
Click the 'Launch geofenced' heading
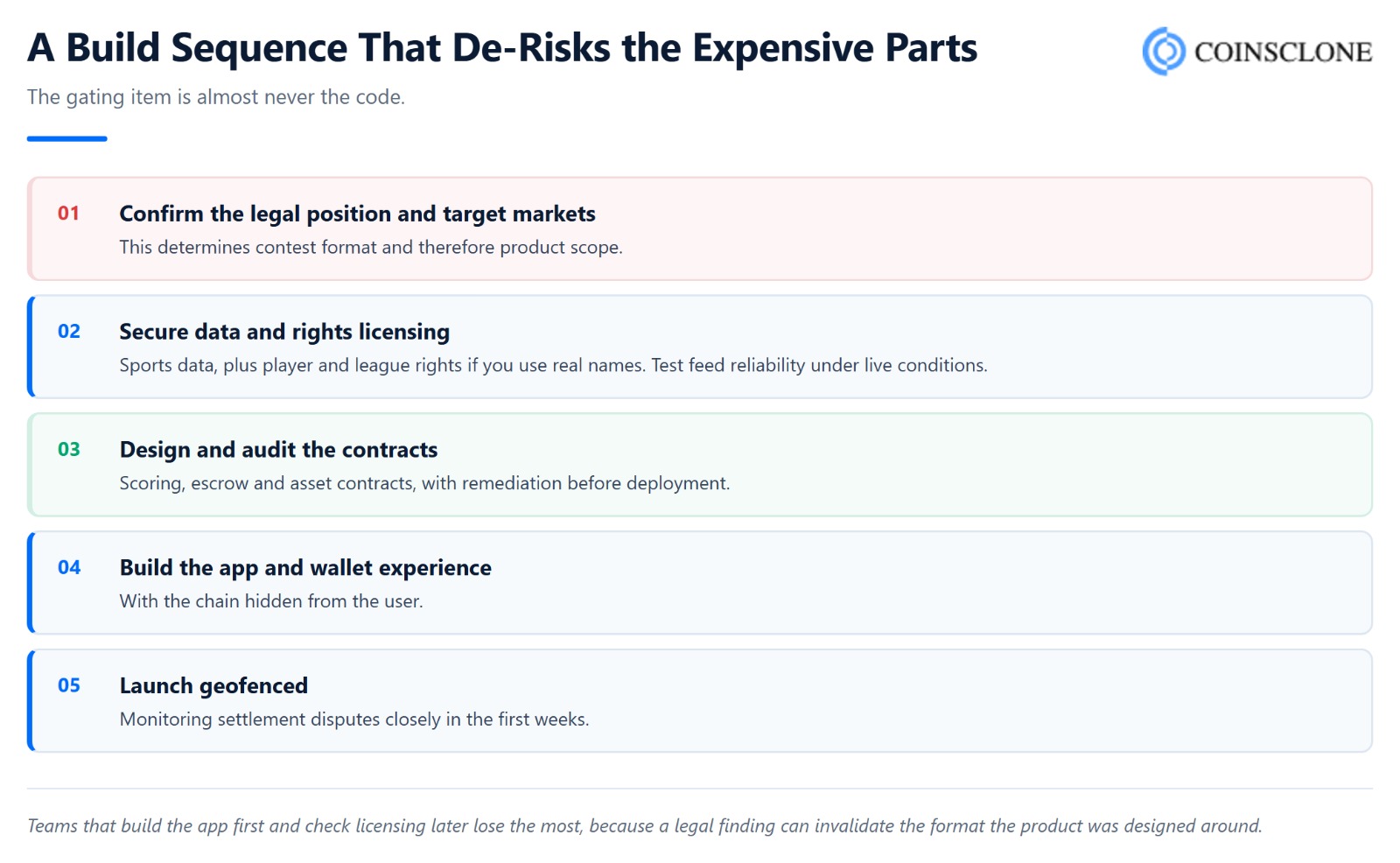point(213,685)
